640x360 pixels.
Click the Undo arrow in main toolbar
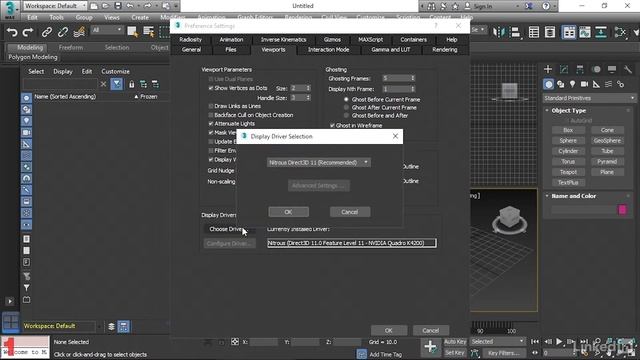12,32
